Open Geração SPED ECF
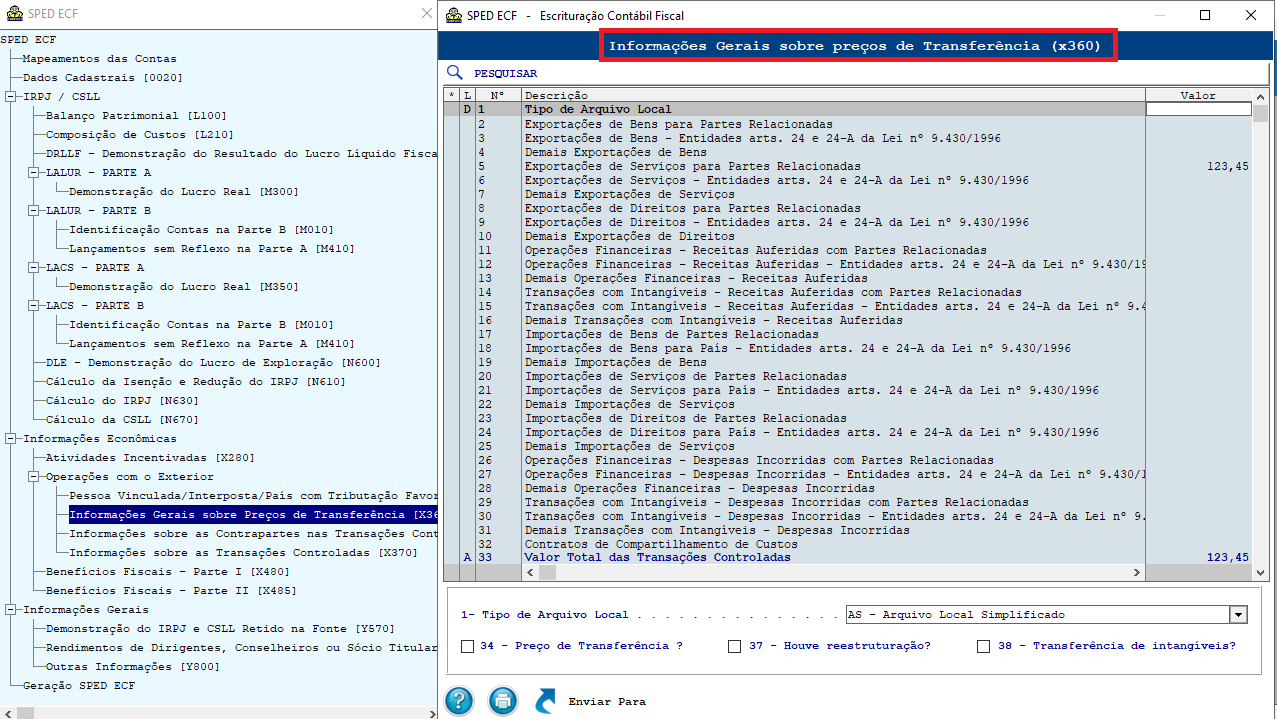 [78, 686]
